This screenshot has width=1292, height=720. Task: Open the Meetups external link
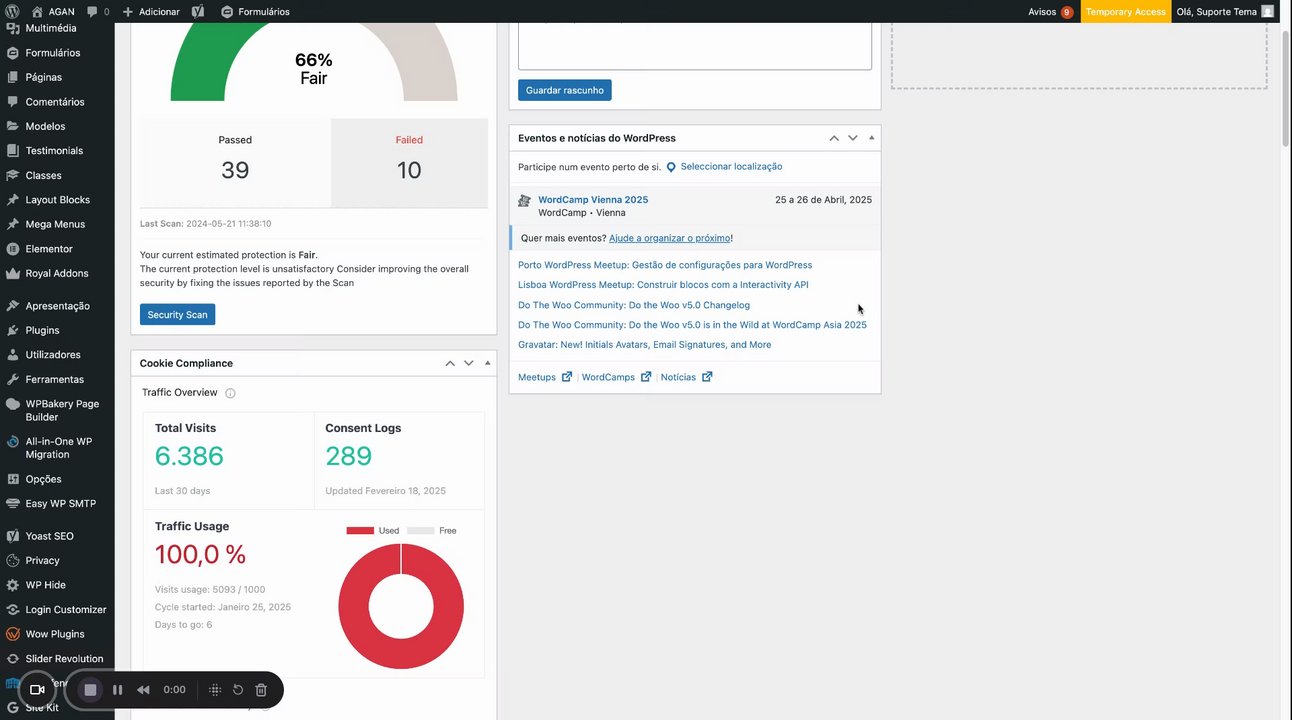point(545,377)
